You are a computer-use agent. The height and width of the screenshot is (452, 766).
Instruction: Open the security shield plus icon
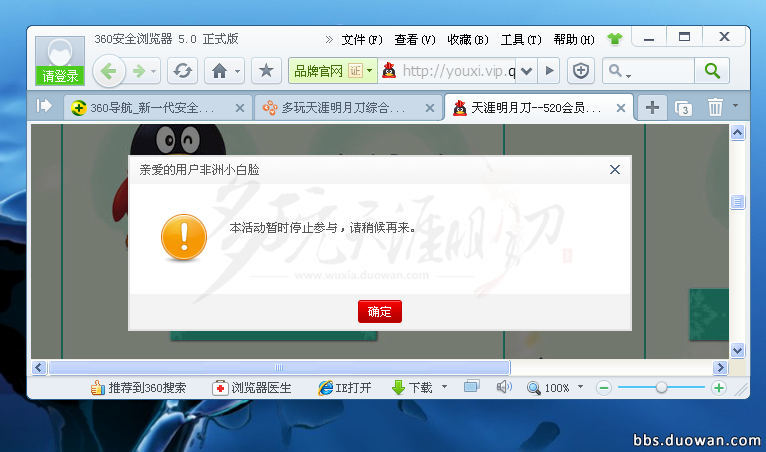[580, 71]
